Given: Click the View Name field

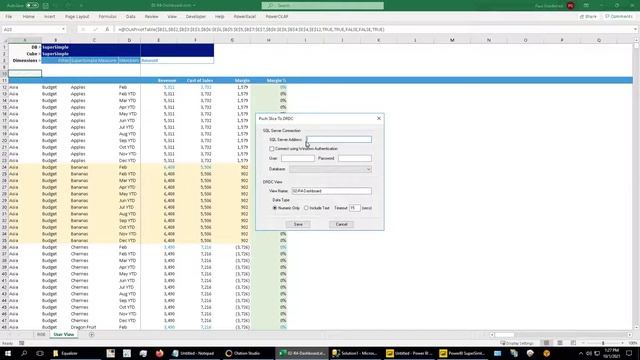Looking at the screenshot, I should 331,191.
